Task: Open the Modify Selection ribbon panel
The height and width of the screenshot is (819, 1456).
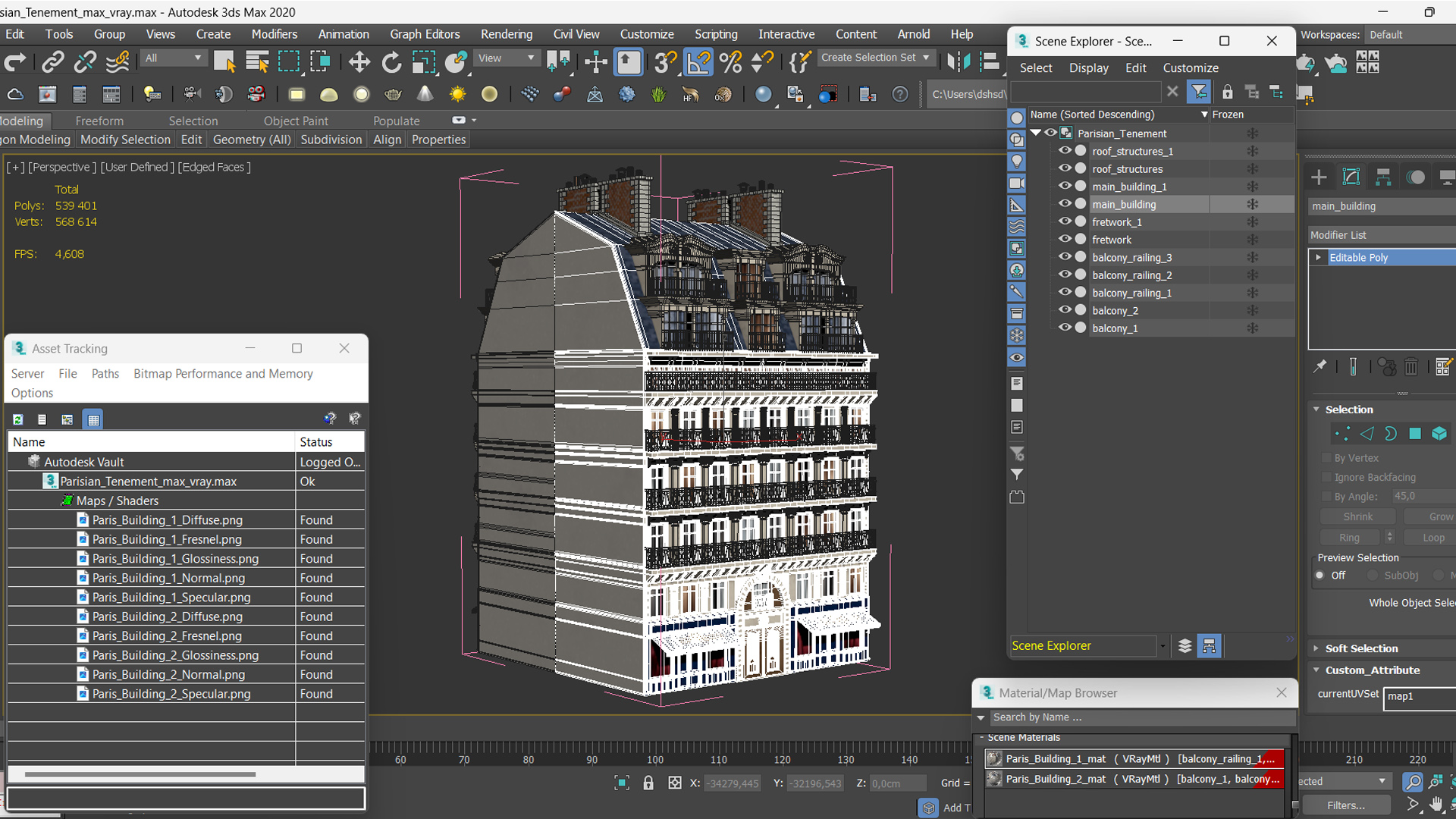Action: point(125,140)
